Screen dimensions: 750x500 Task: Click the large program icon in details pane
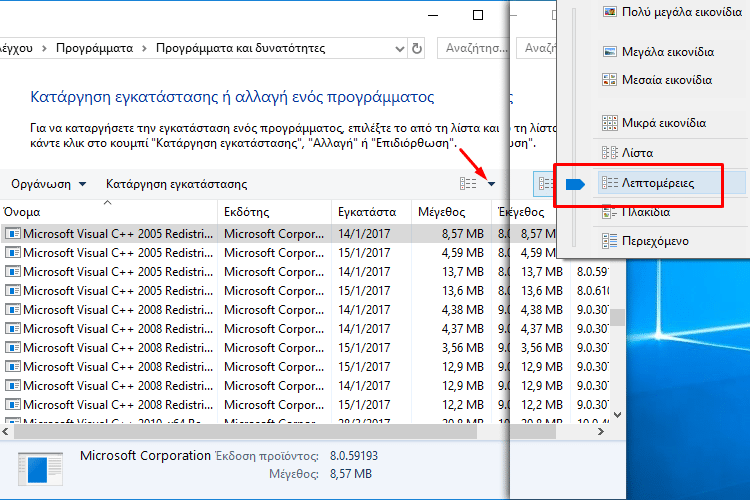[40, 469]
